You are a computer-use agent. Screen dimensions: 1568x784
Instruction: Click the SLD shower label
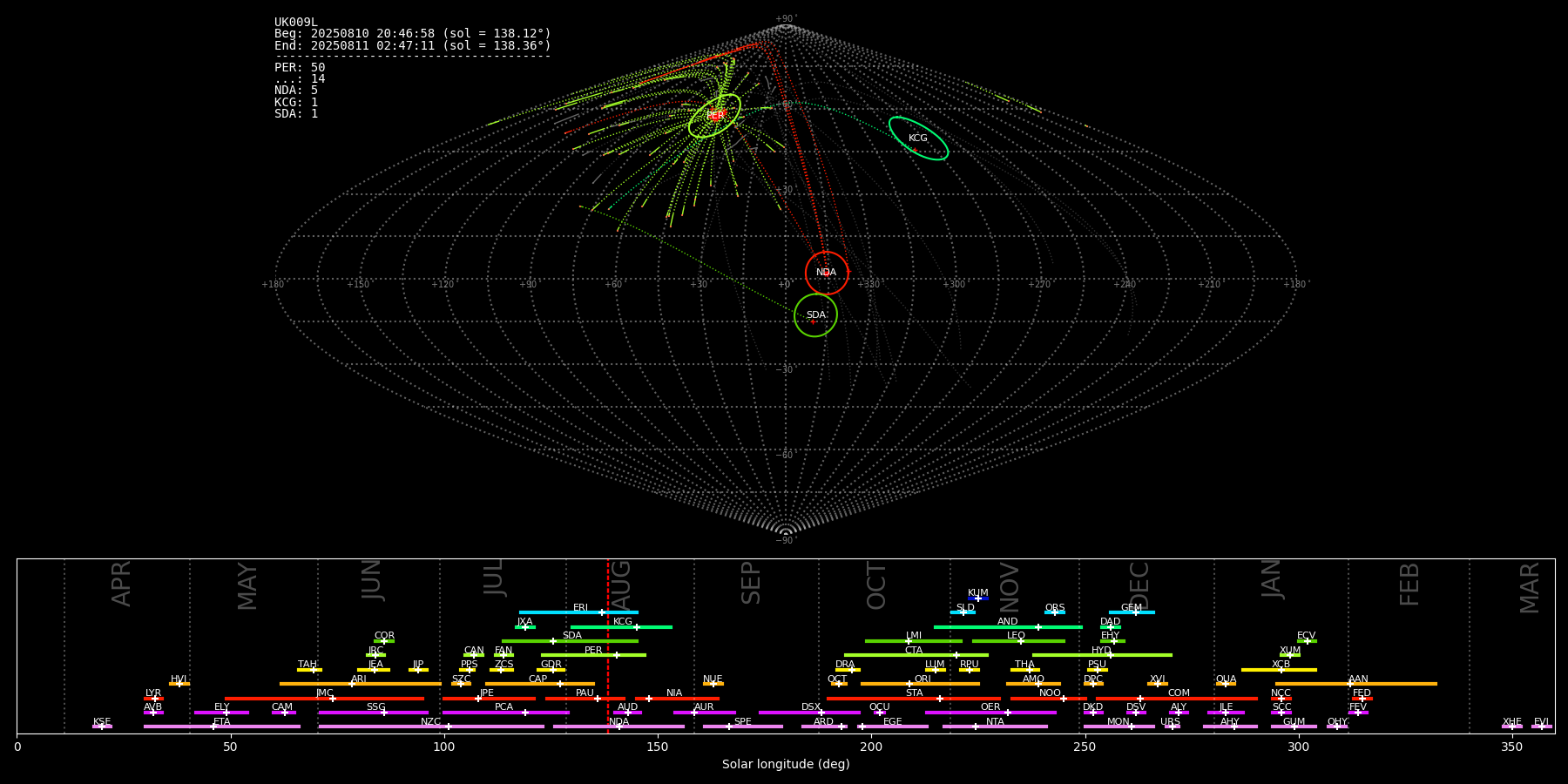(965, 608)
